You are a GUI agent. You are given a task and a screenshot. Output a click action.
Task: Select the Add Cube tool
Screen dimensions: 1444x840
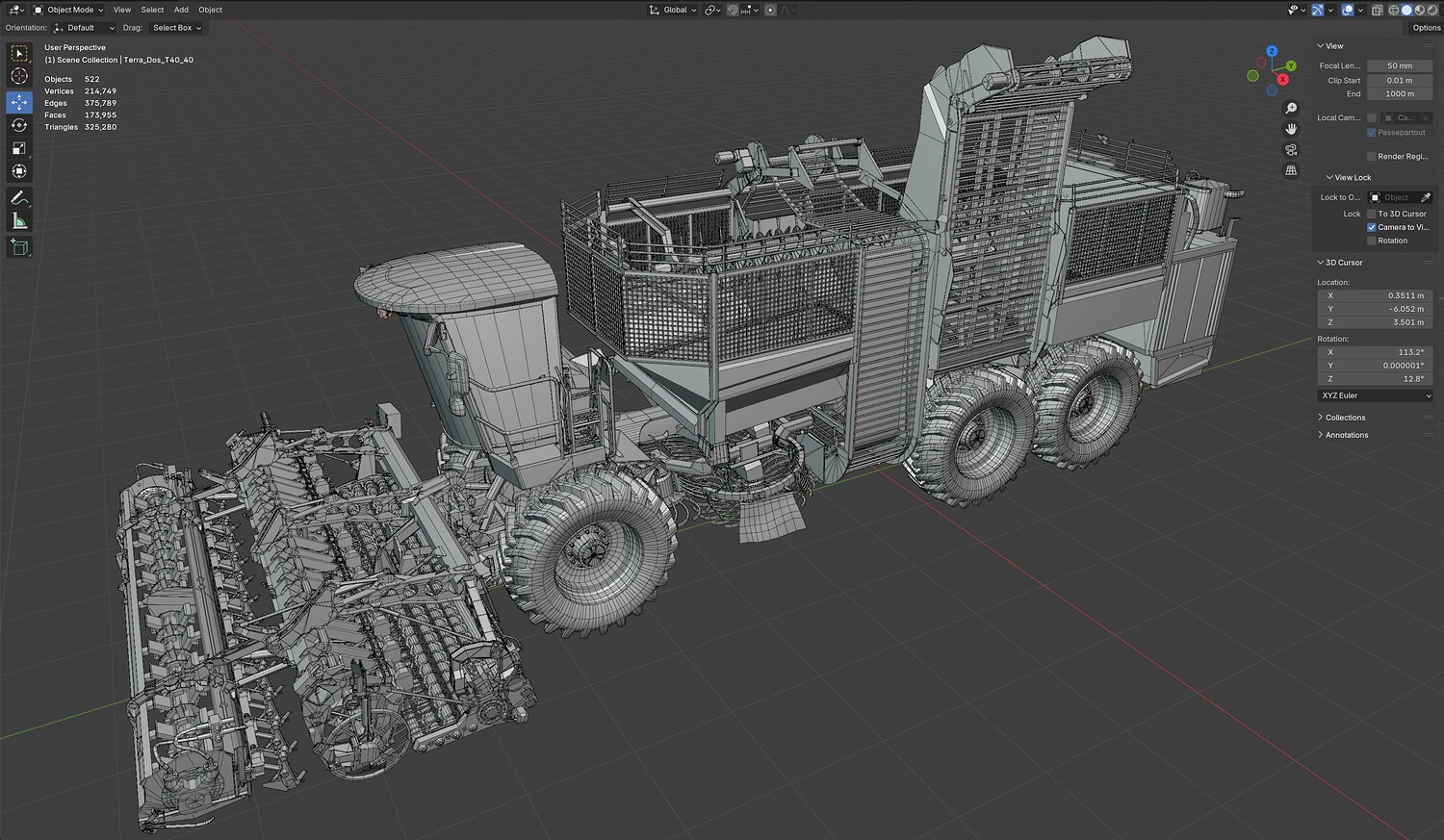[x=19, y=247]
